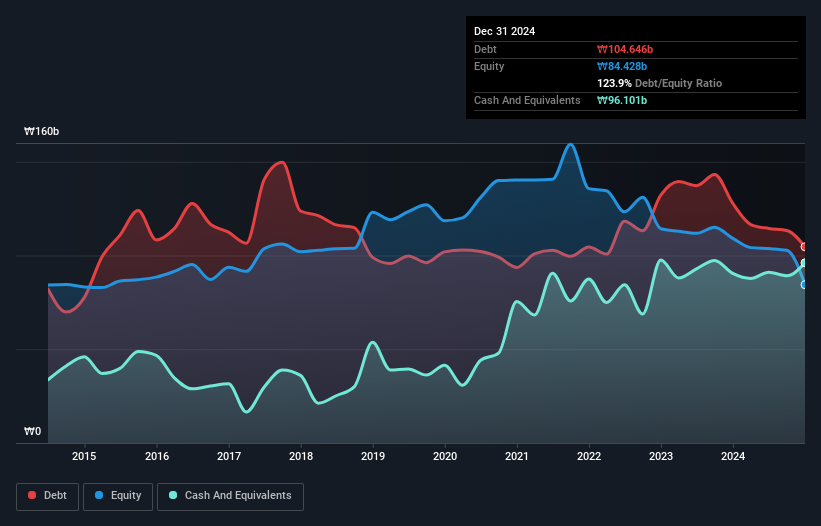821x526 pixels.
Task: Click the red Debt endpoint marker
Action: [804, 247]
